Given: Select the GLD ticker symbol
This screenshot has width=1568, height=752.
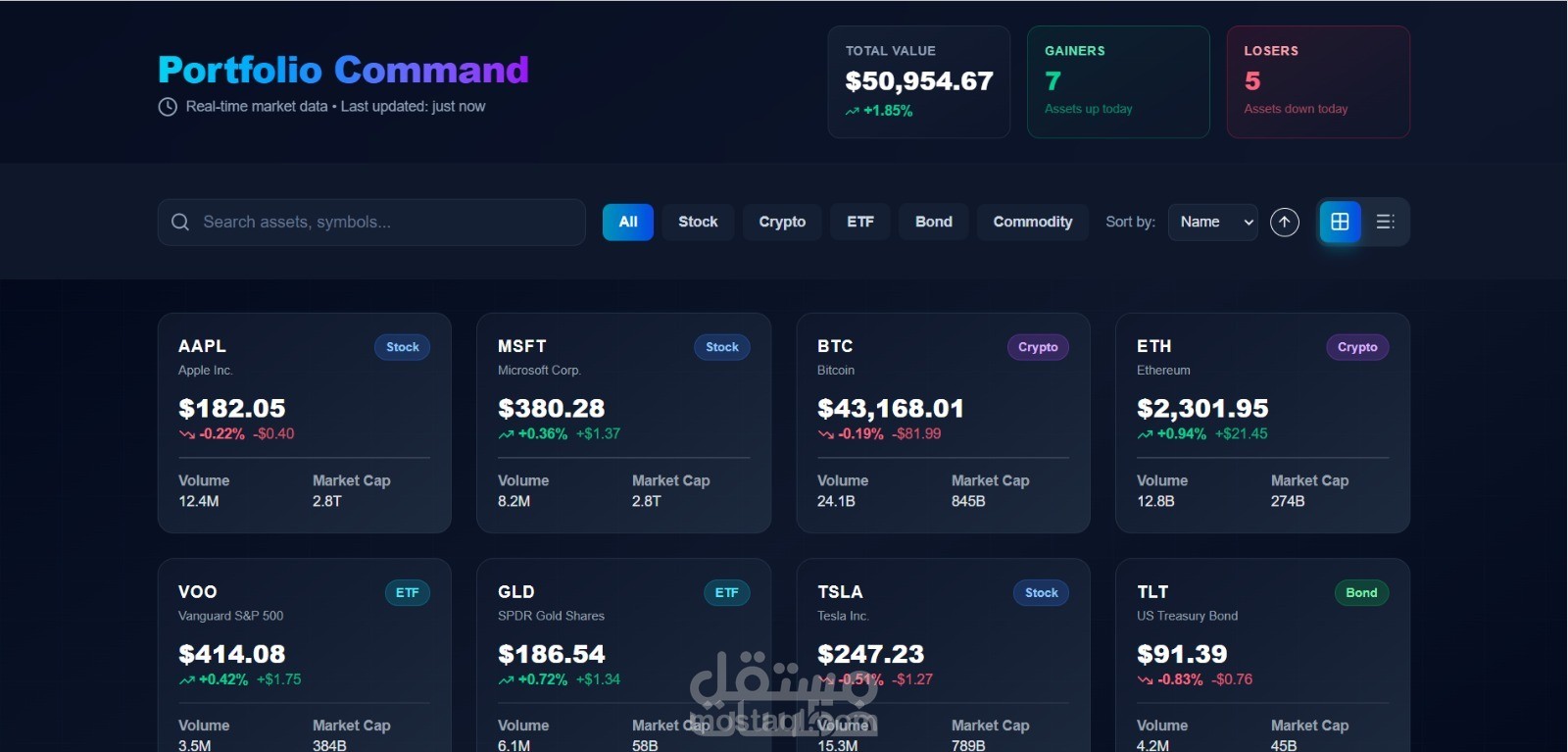Looking at the screenshot, I should (516, 591).
